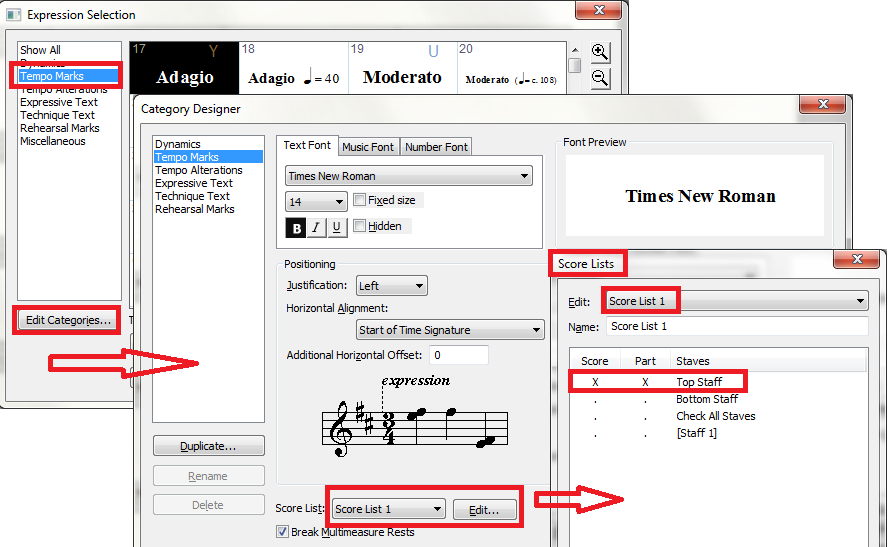891x547 pixels.
Task: Click the Edit Categories button
Action: click(x=69, y=320)
